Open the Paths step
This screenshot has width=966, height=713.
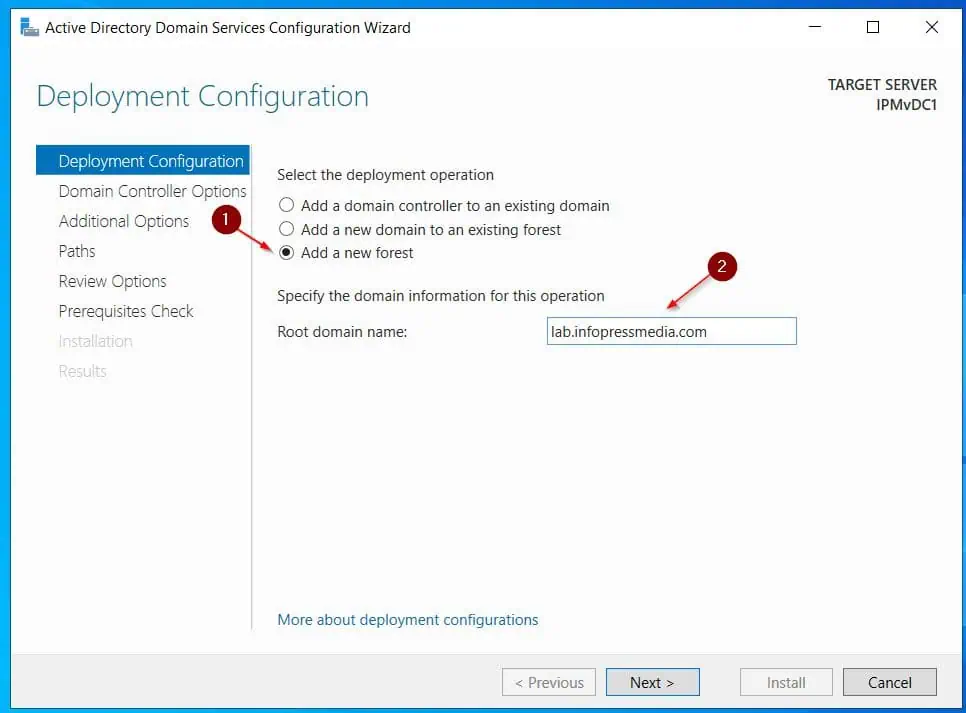pyautogui.click(x=77, y=251)
